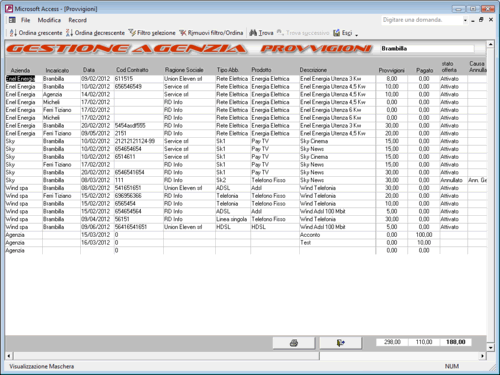
Task: Click contract code 6546541654
Action: coord(138,172)
